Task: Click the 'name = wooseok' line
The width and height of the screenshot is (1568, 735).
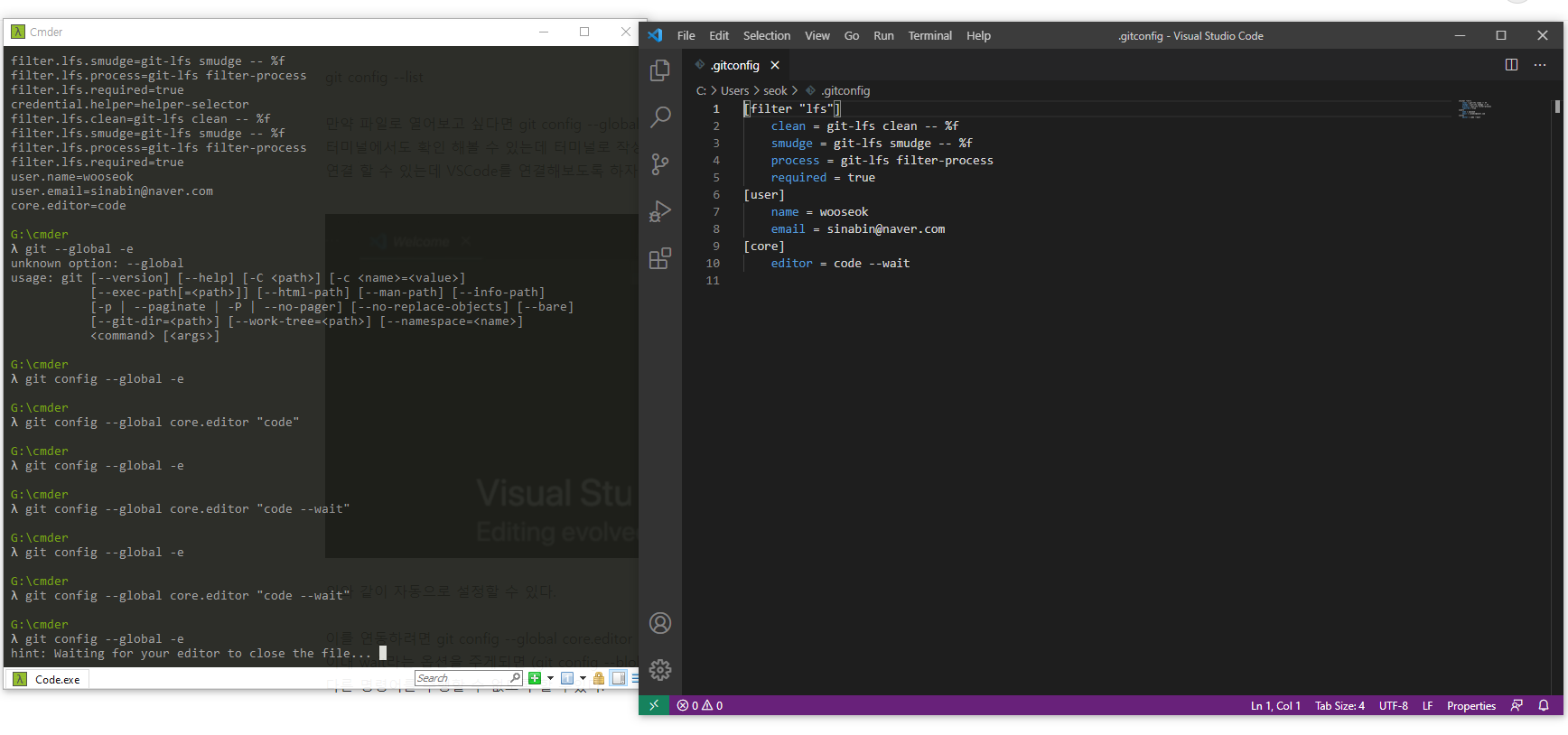Action: coord(819,211)
